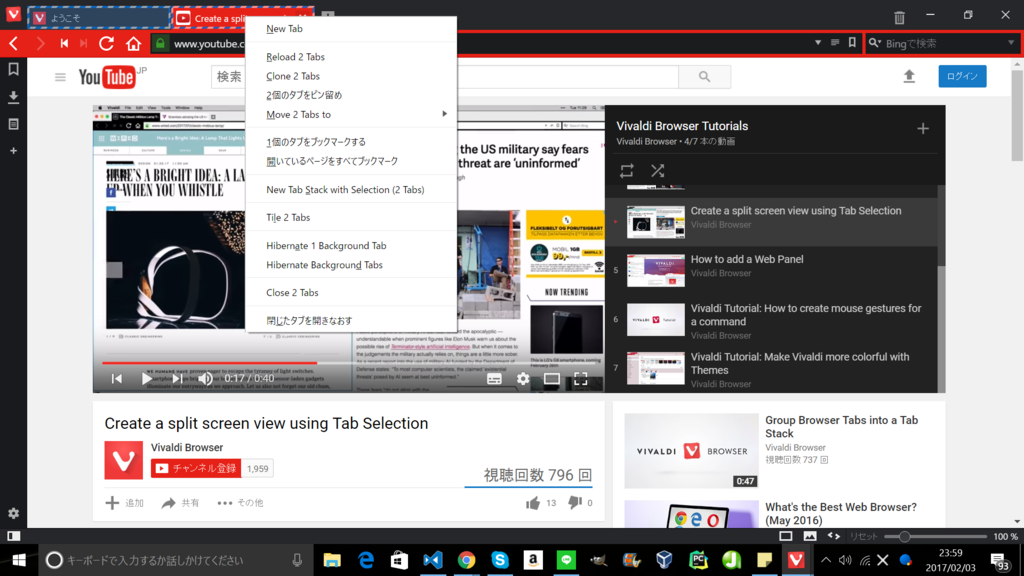Viewport: 1024px width, 576px height.
Task: Toggle video subtitles
Action: pyautogui.click(x=494, y=379)
